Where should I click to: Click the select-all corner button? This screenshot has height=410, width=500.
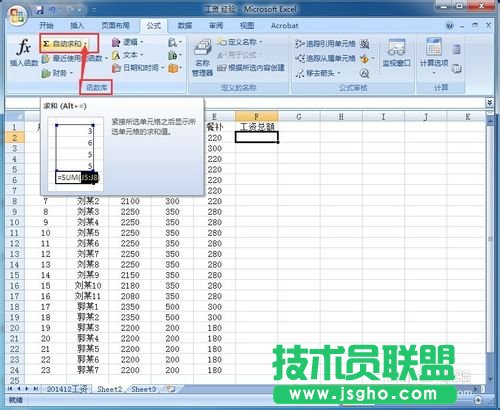click(15, 116)
